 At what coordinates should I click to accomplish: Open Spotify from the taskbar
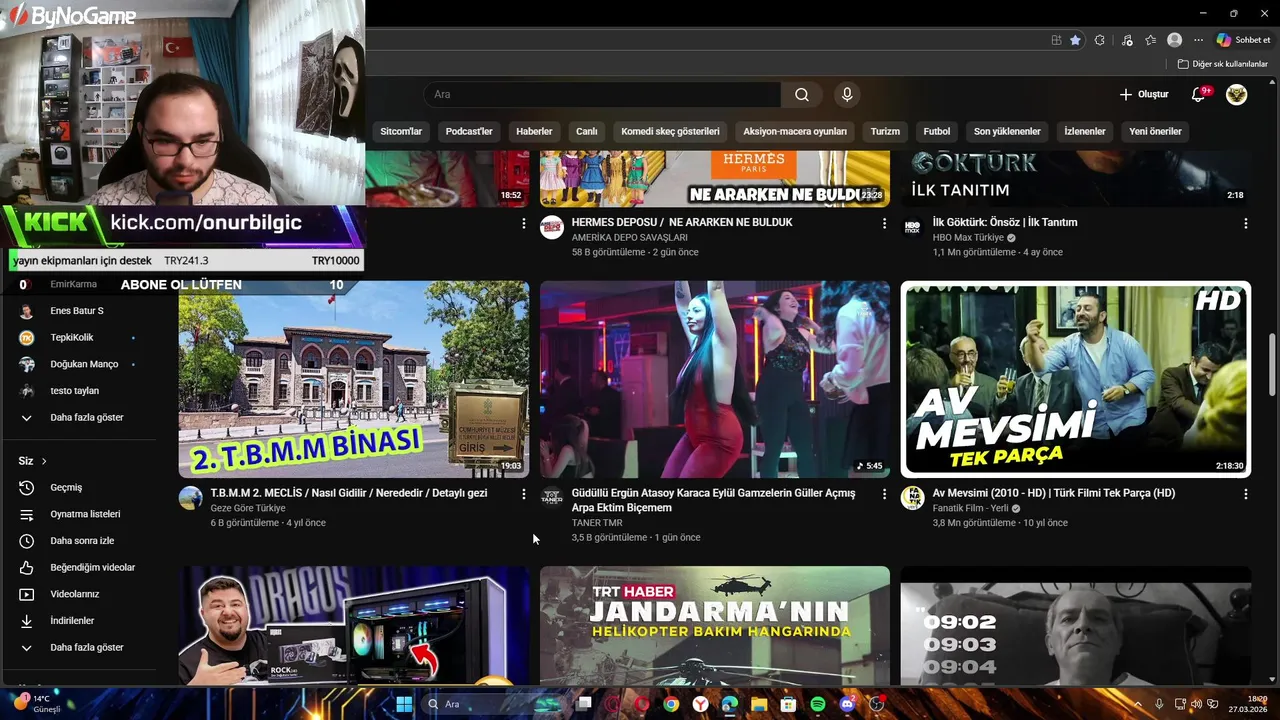coord(818,704)
